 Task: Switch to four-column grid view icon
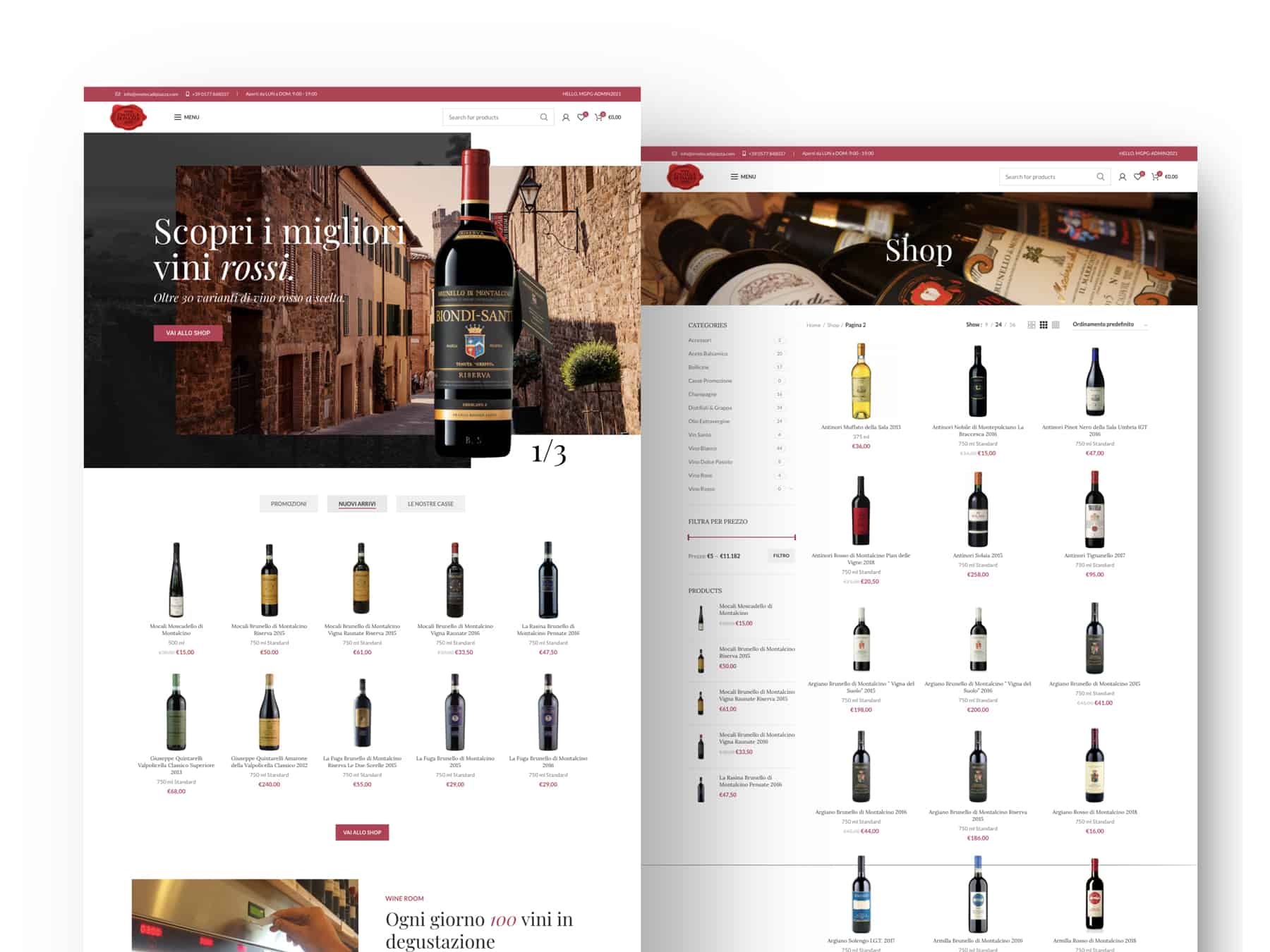[1056, 325]
